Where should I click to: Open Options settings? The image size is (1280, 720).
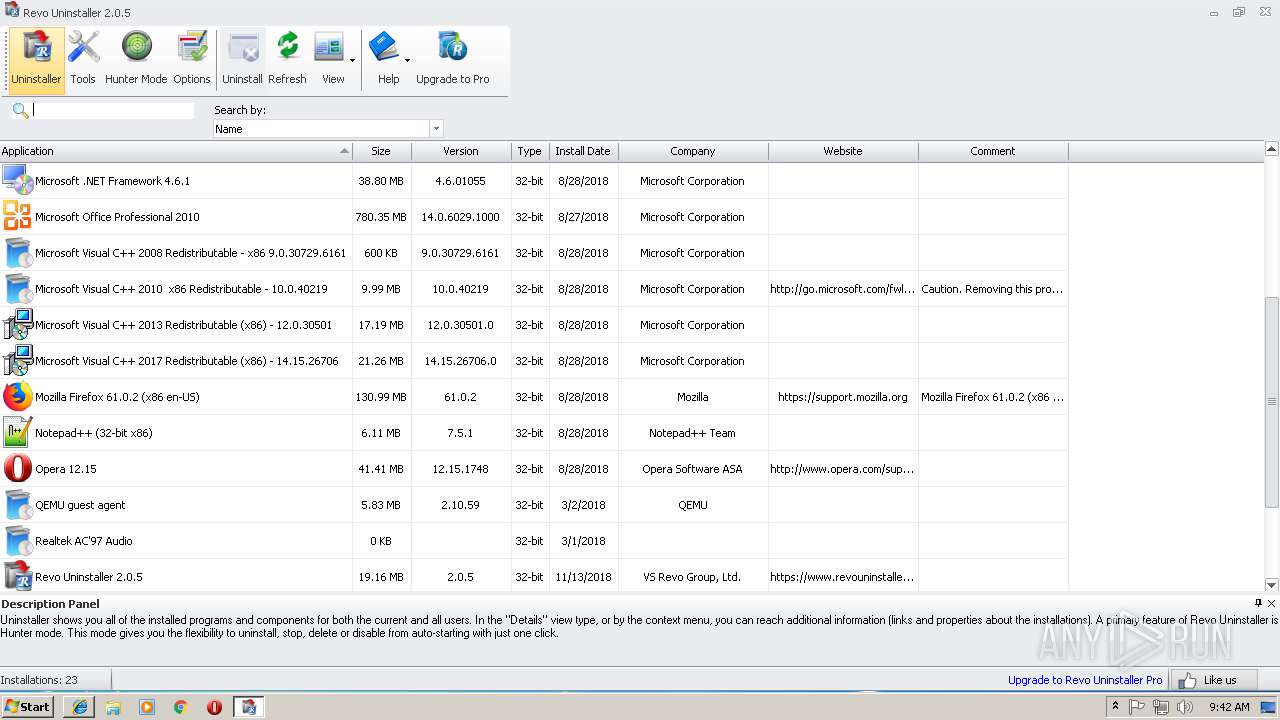click(x=191, y=60)
